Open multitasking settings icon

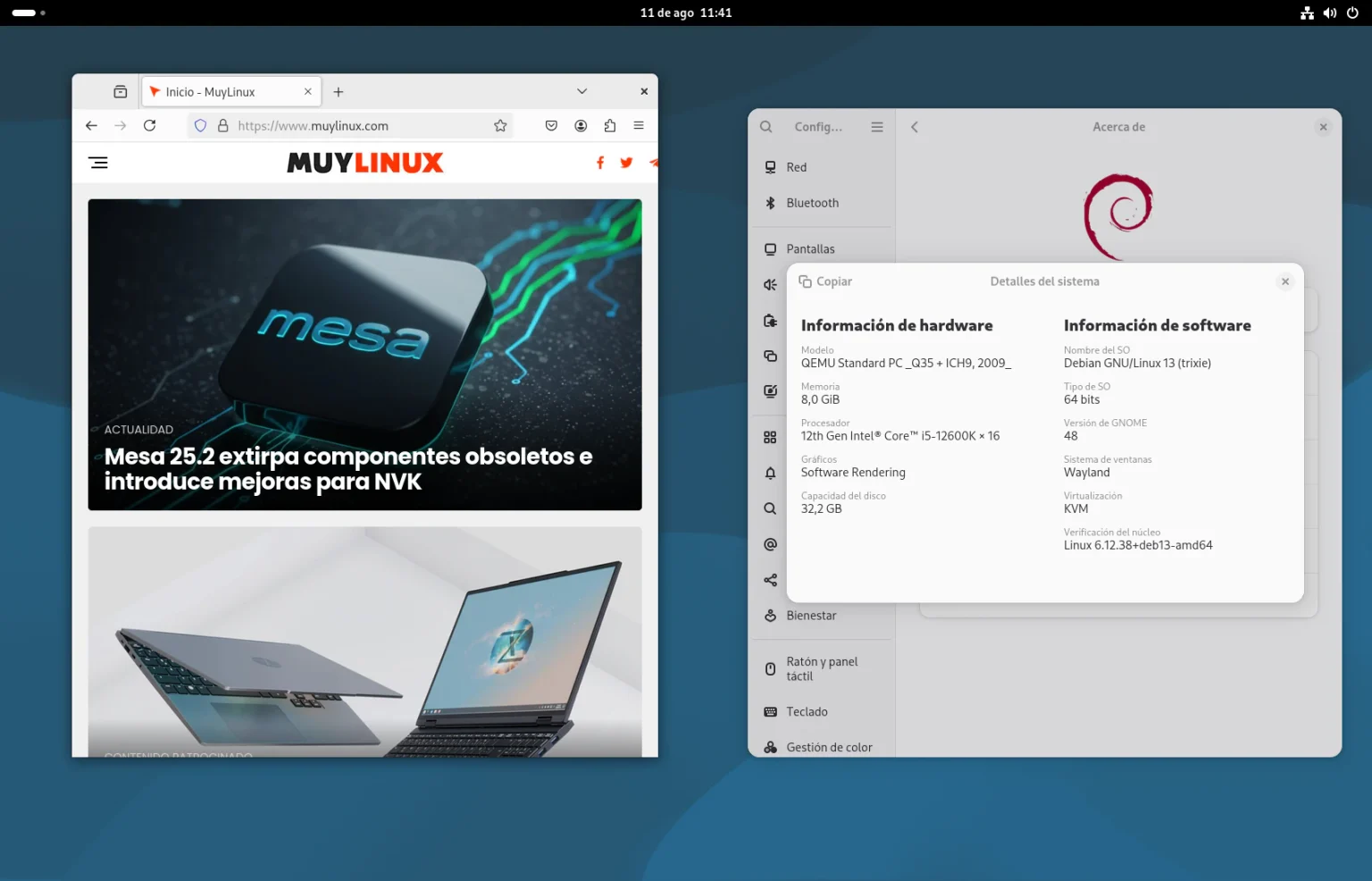click(770, 356)
